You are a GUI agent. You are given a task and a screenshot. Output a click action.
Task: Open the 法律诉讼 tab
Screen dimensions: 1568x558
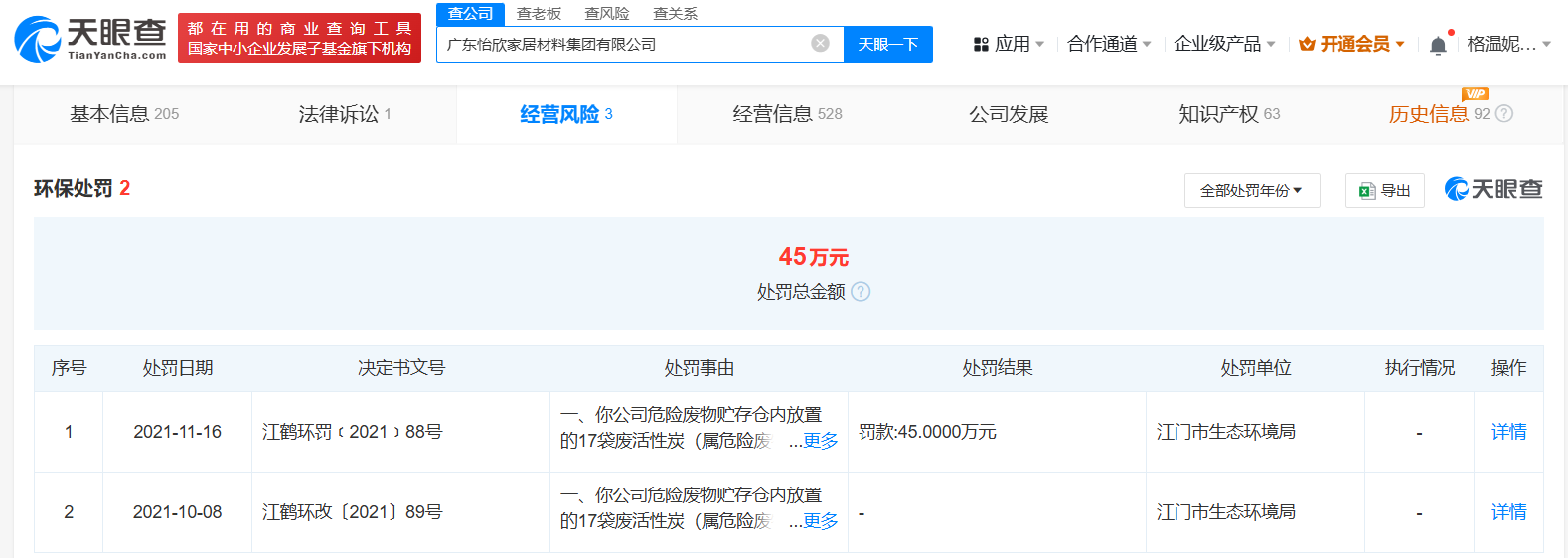click(x=345, y=114)
